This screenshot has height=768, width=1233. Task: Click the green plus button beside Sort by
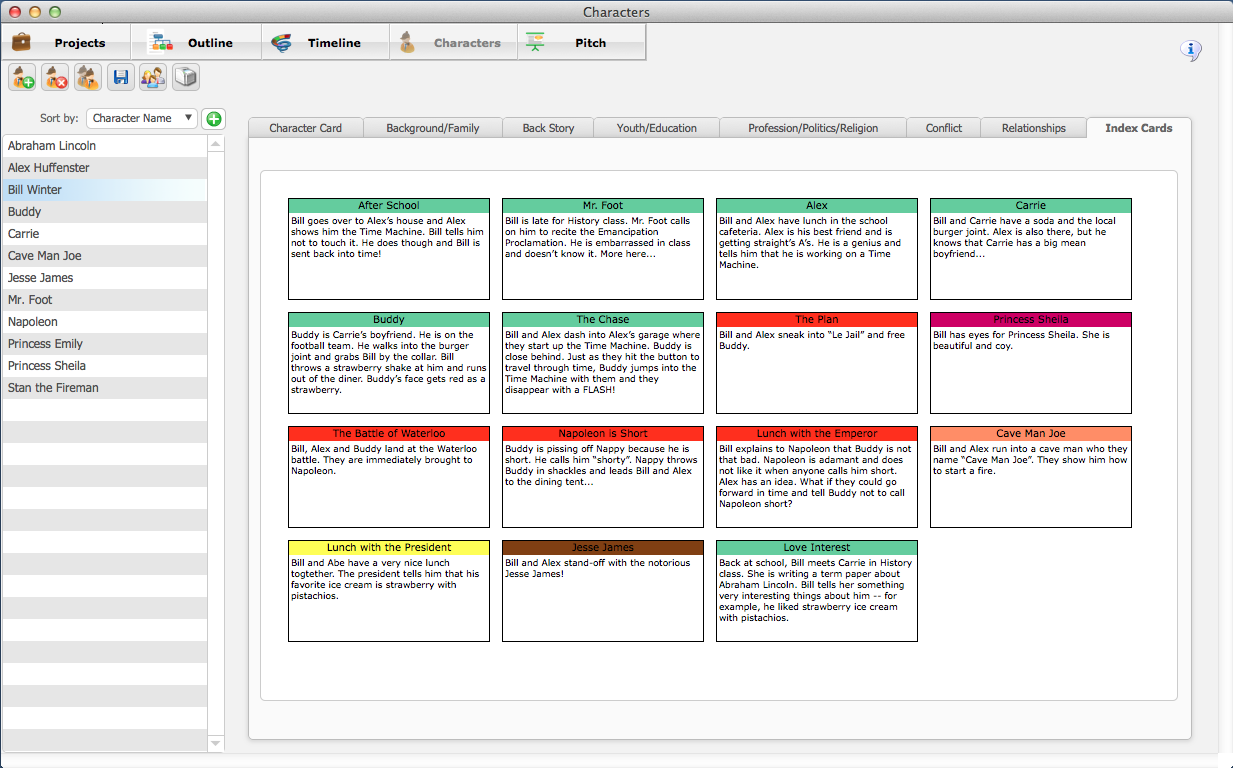pyautogui.click(x=213, y=118)
